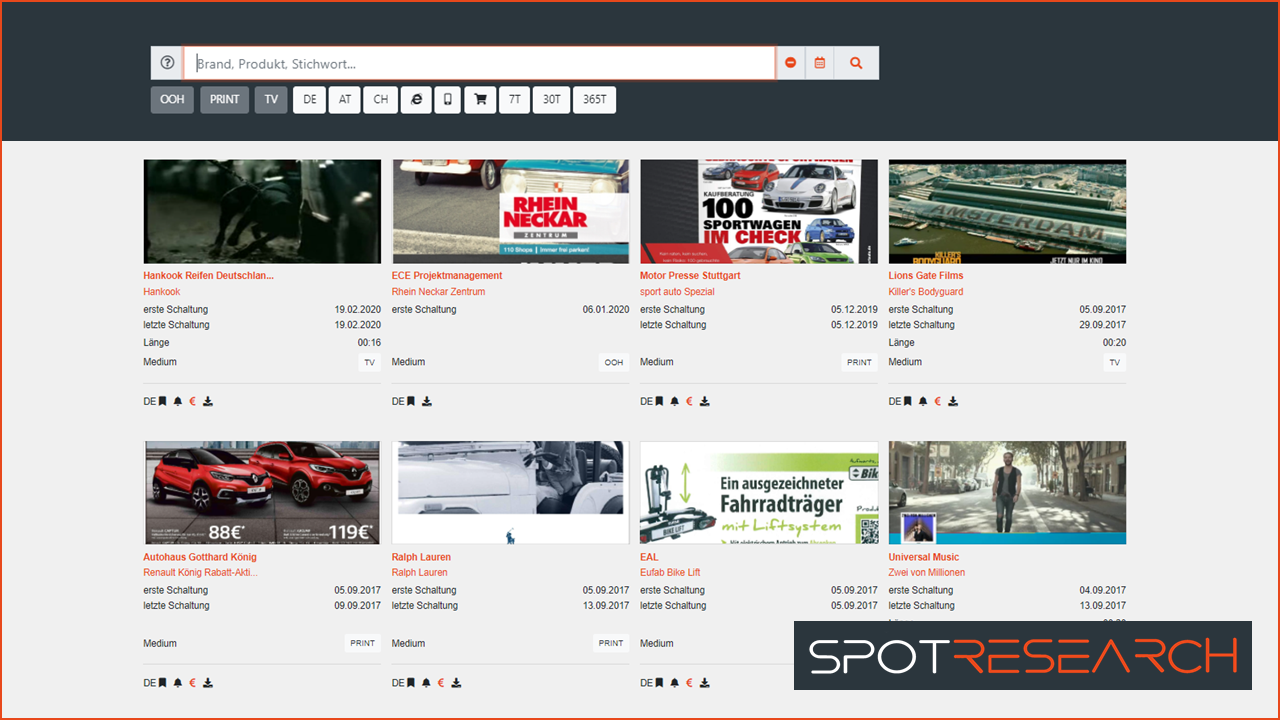Open the calendar date picker icon
This screenshot has width=1280, height=720.
820,63
